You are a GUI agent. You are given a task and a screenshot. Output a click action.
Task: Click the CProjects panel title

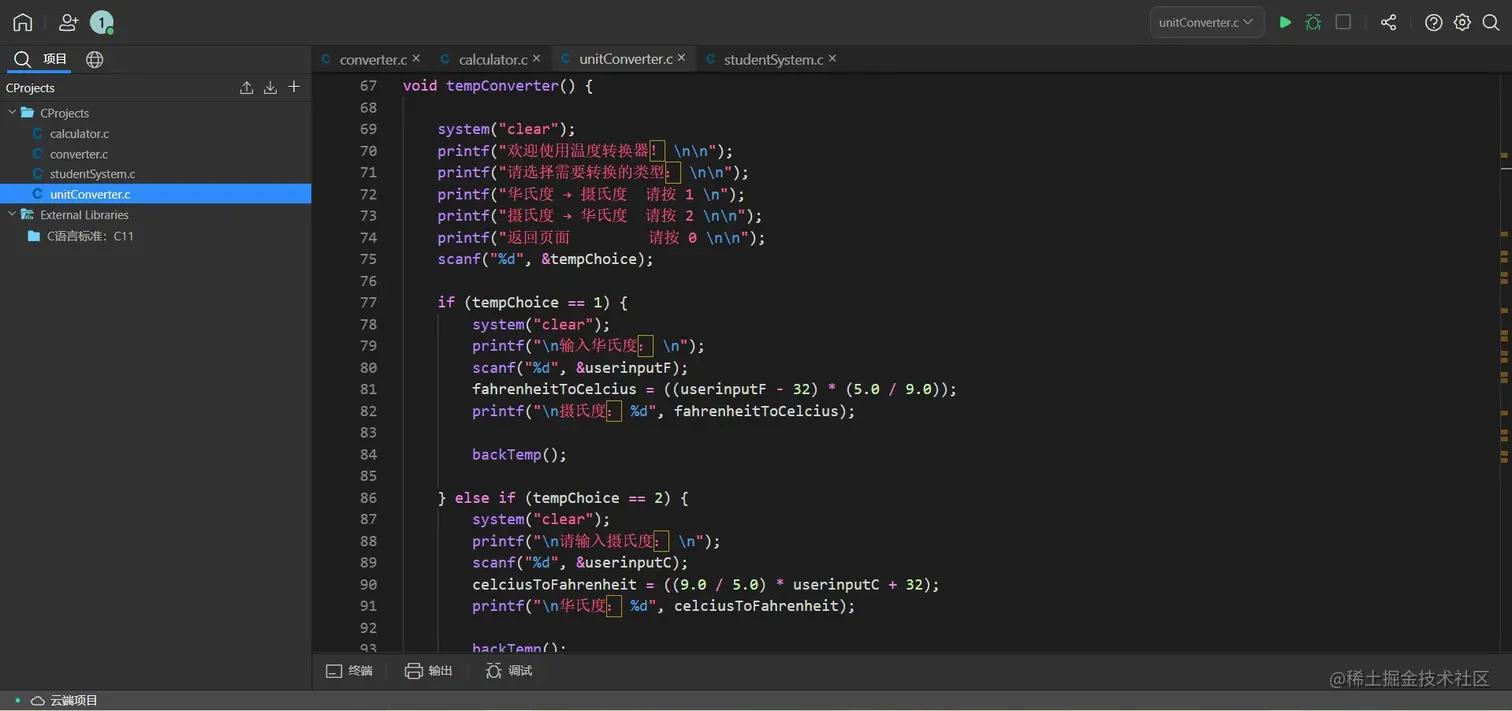click(30, 88)
